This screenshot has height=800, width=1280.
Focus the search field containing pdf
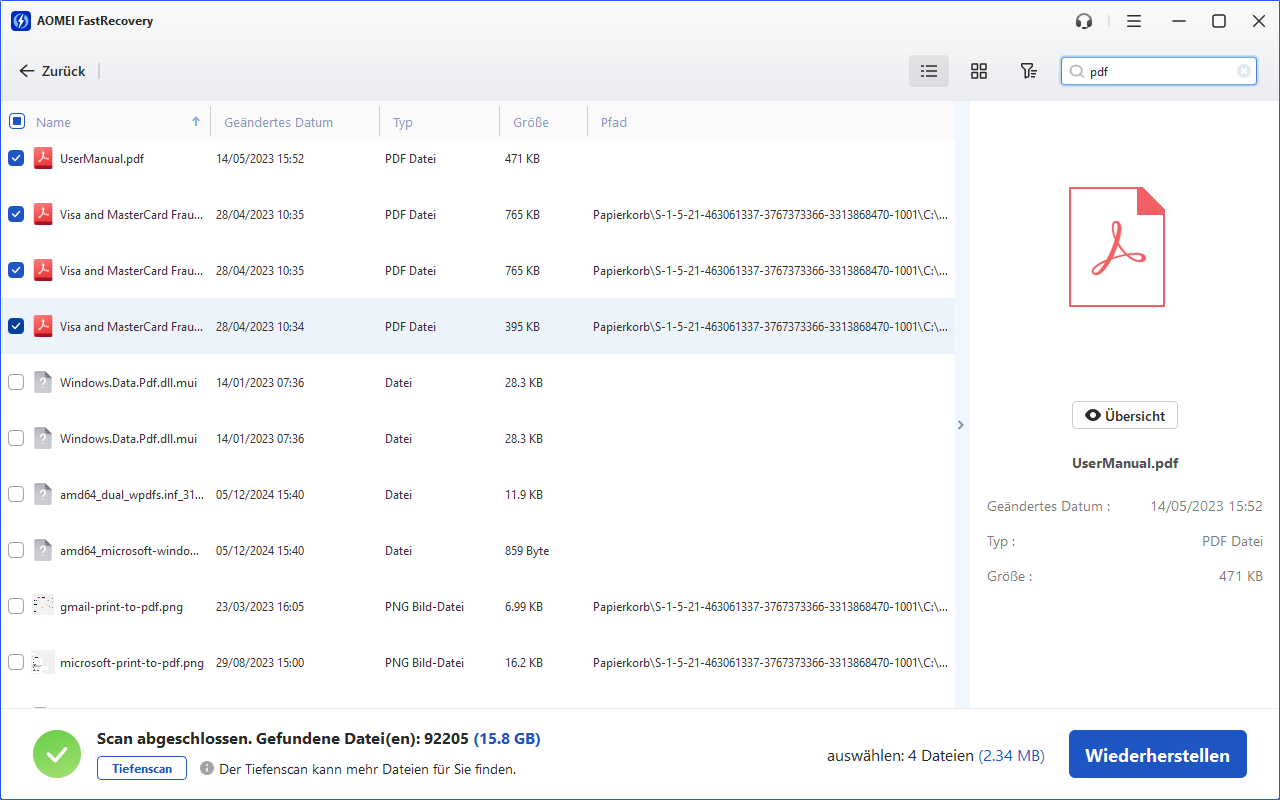(1160, 71)
